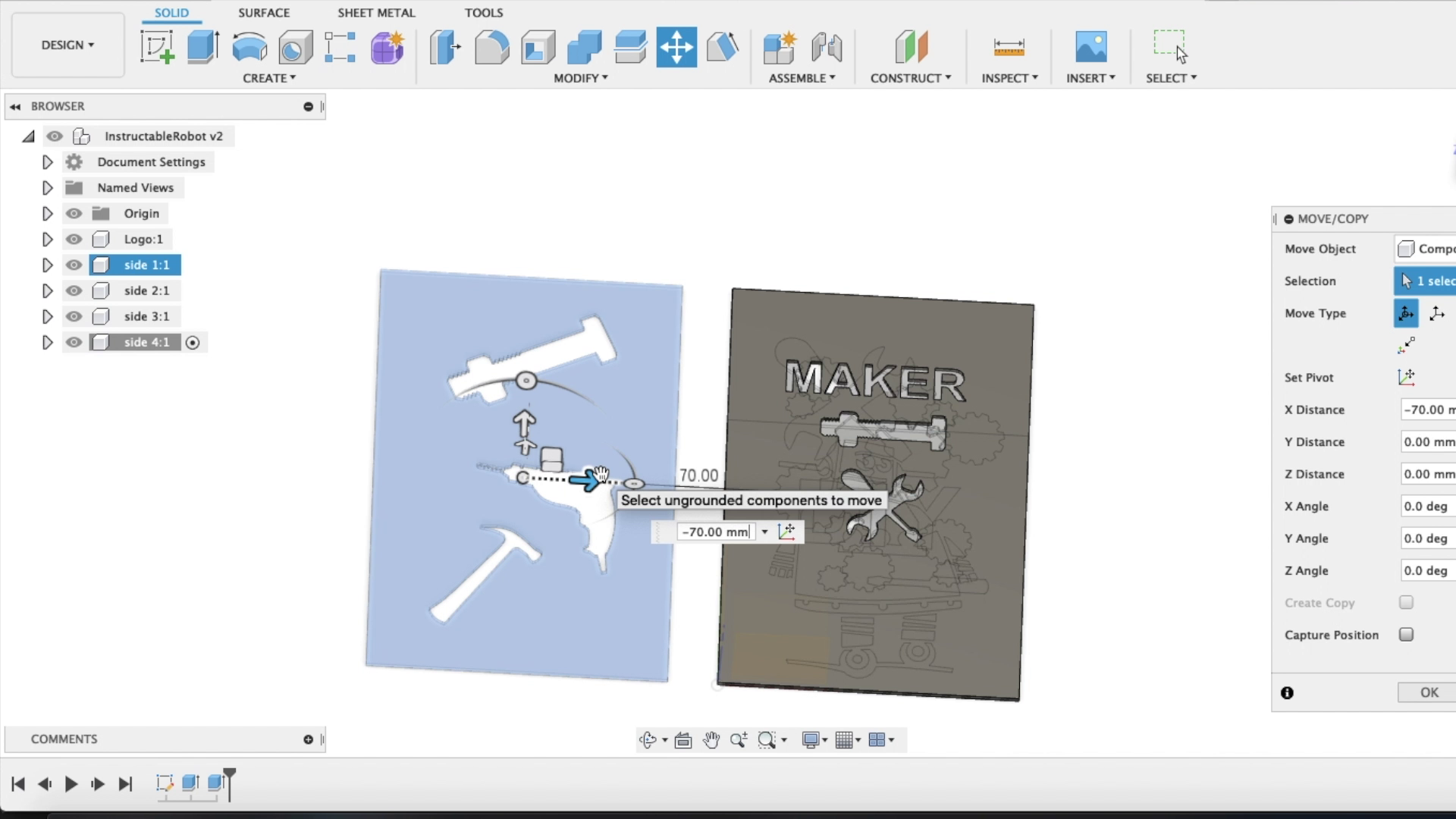Click the Fillet tool in Modify
The height and width of the screenshot is (819, 1456).
(x=491, y=47)
